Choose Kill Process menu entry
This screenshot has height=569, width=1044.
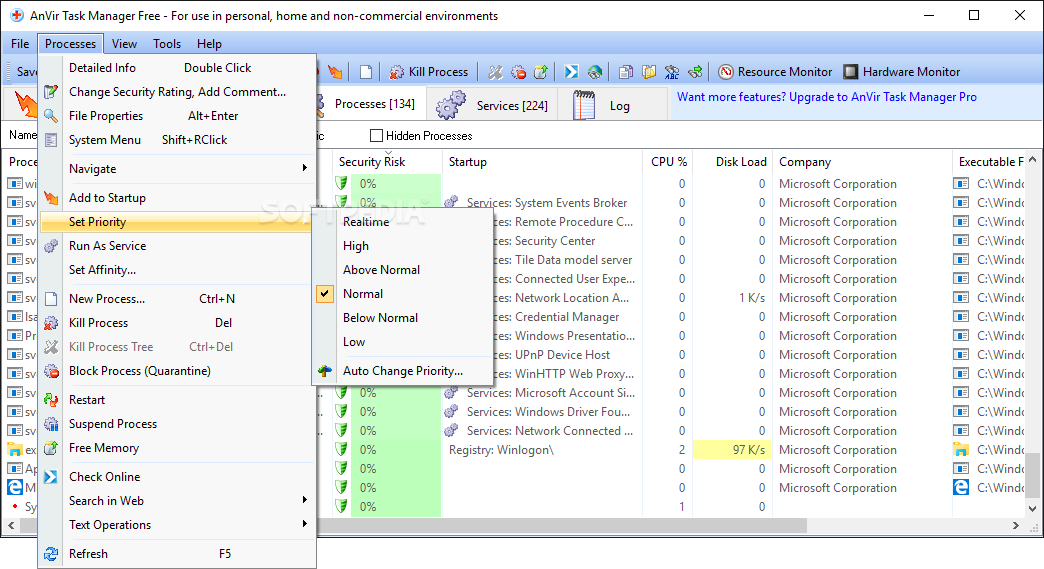coord(177,323)
